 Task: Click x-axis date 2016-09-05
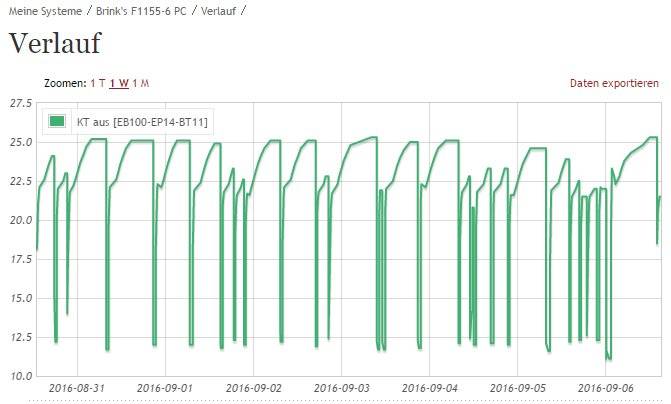point(518,388)
